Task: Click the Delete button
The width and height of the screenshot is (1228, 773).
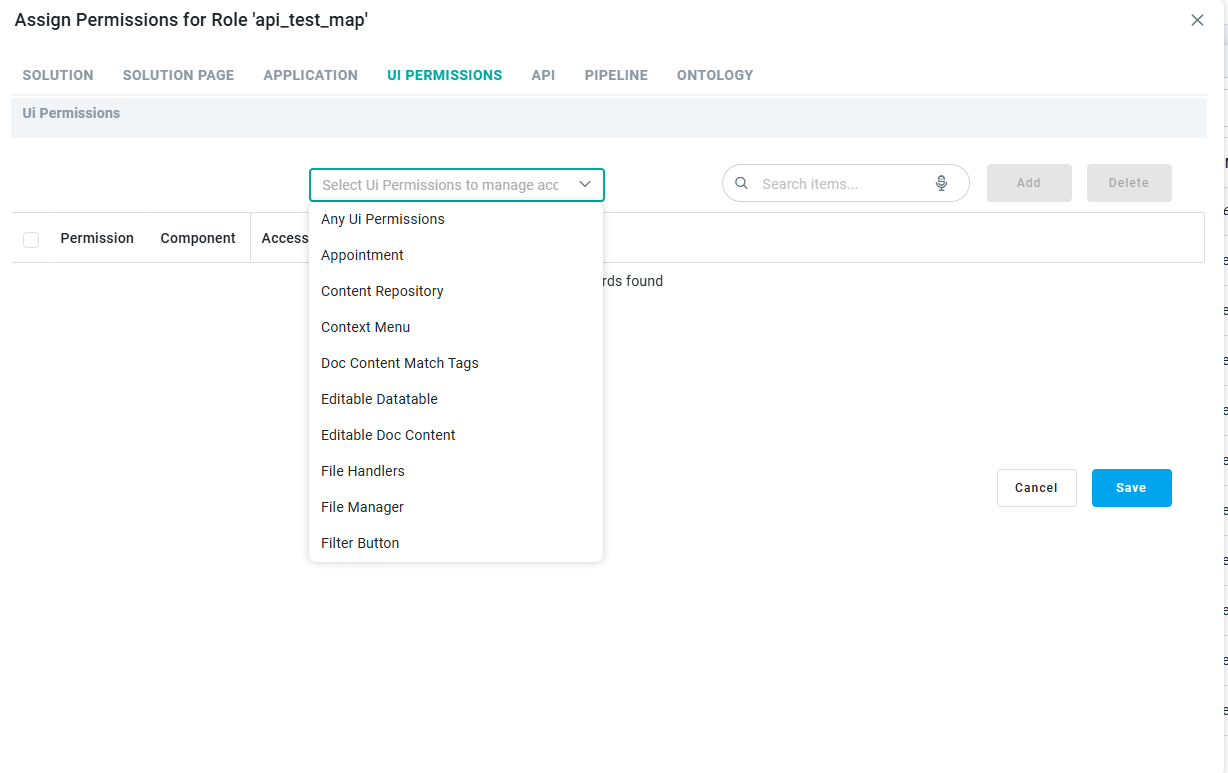Action: [1129, 183]
